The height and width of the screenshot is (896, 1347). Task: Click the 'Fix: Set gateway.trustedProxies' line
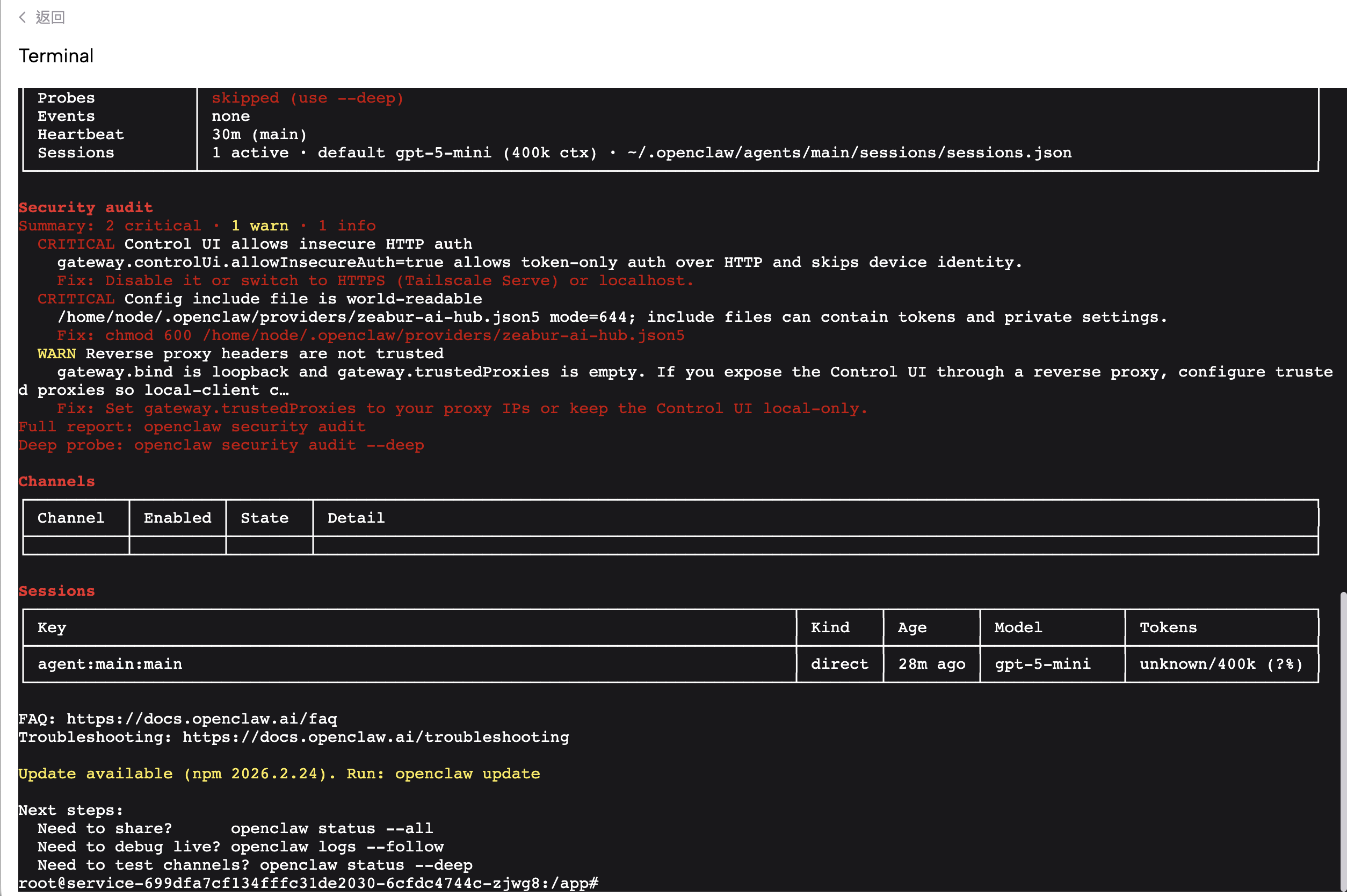click(x=462, y=408)
